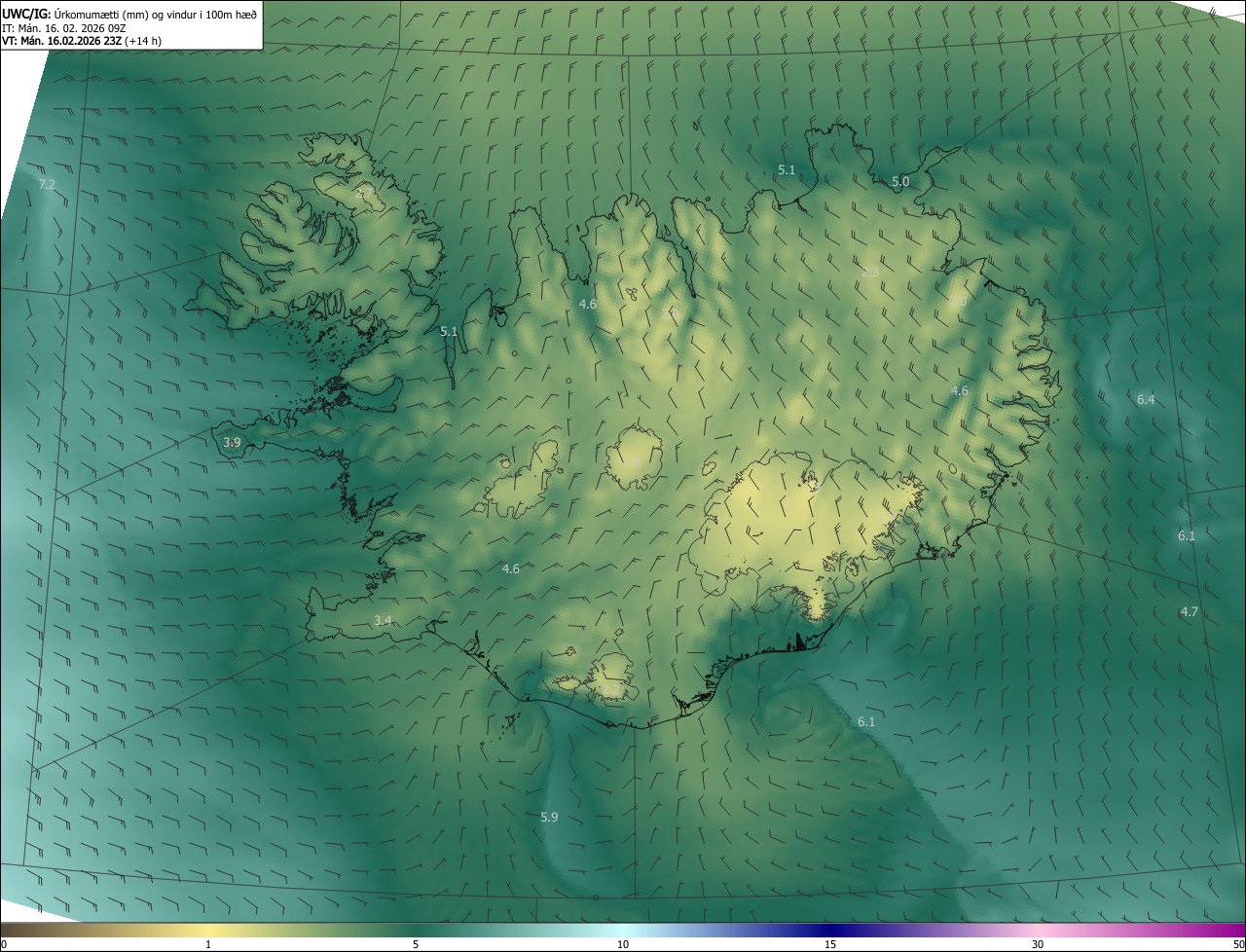Click the 7.2 value label near top-left
Screen dimensions: 1246x952
click(47, 184)
